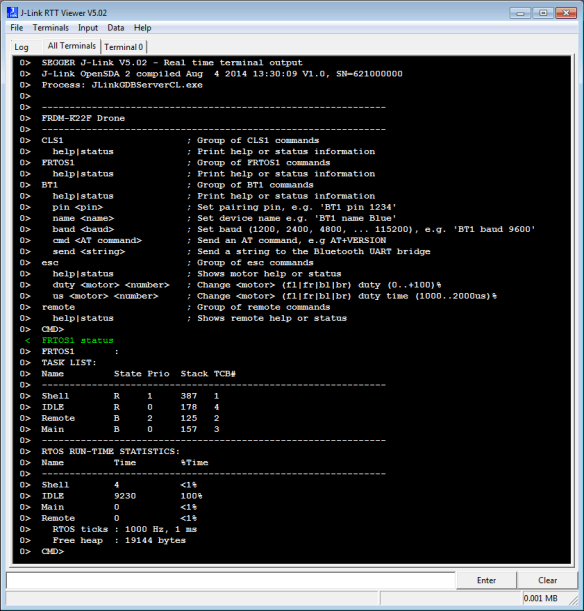Screen dimensions: 584x611
Task: Minimize the RTT Viewer window
Action: (x=520, y=13)
